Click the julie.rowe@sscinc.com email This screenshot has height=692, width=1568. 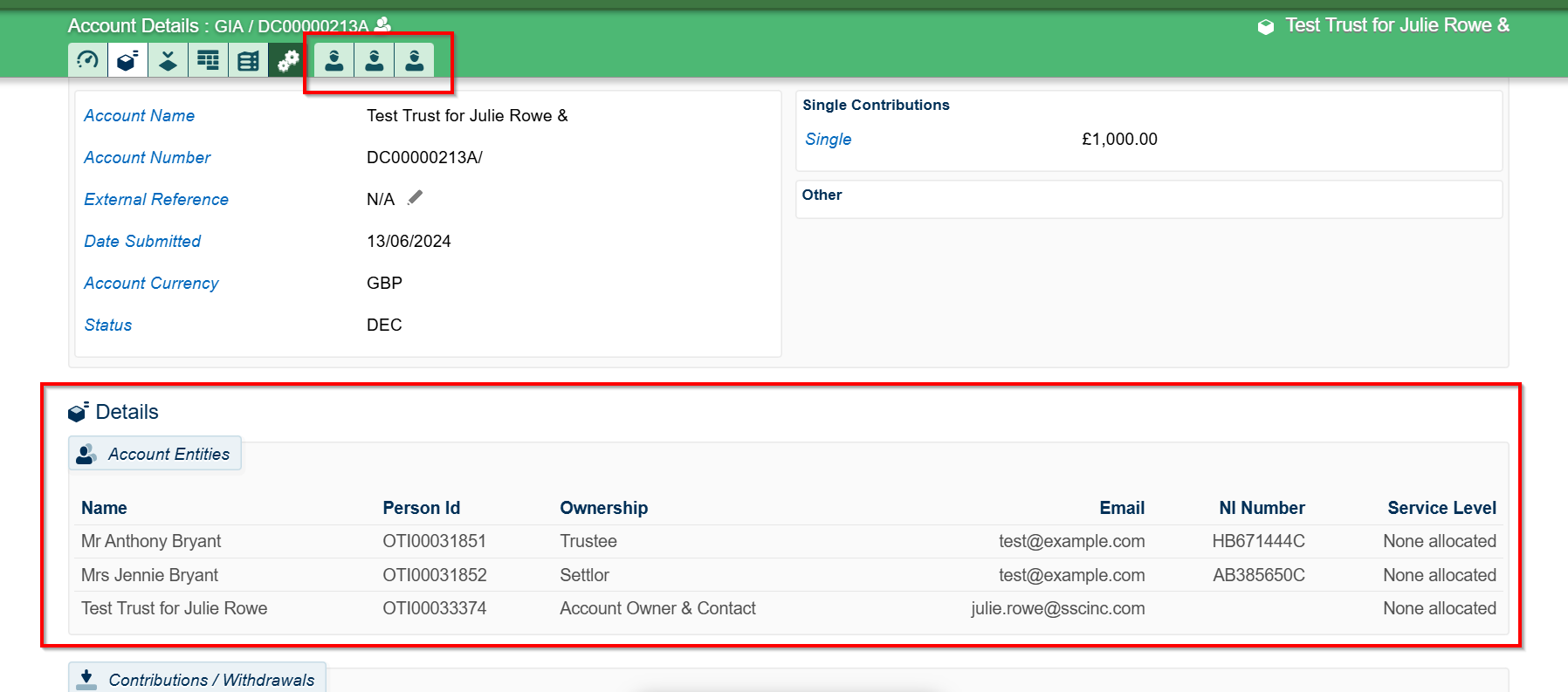pos(1057,608)
